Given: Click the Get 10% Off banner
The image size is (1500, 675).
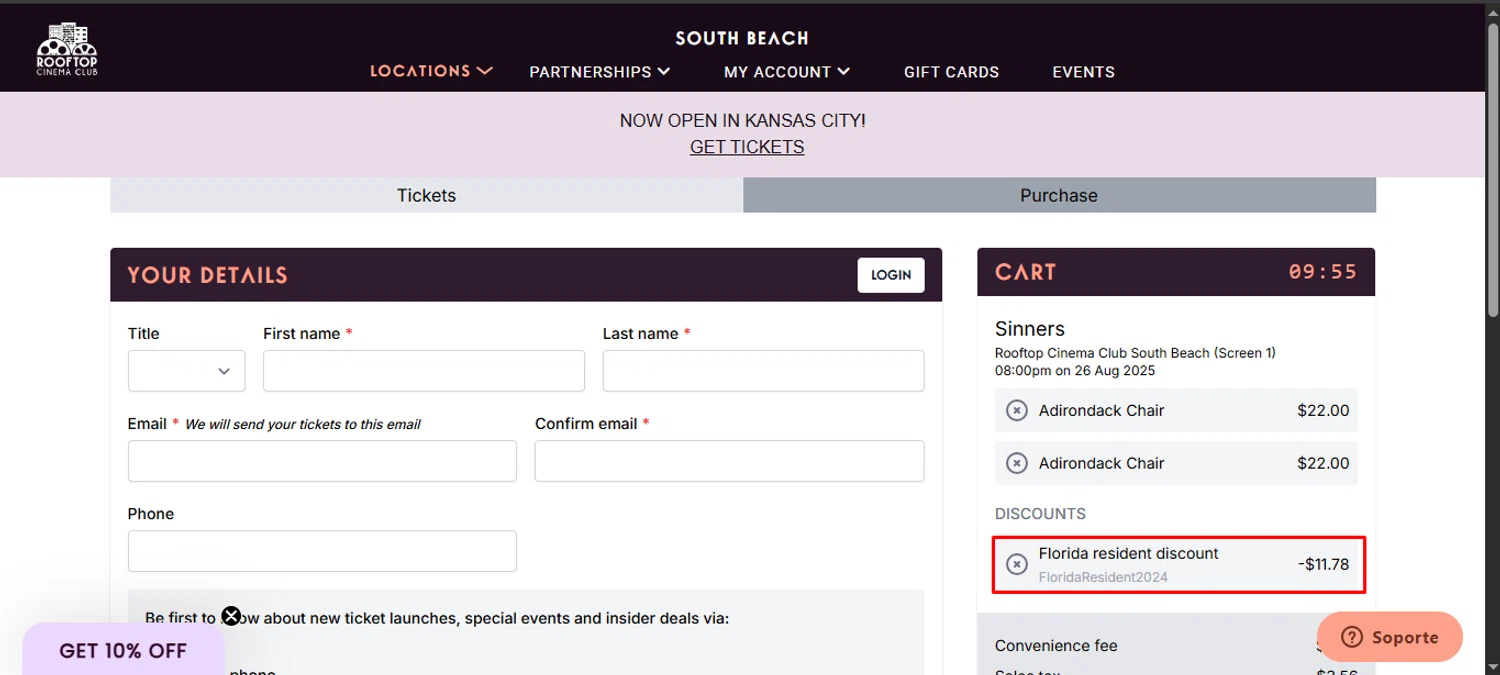Looking at the screenshot, I should point(123,650).
